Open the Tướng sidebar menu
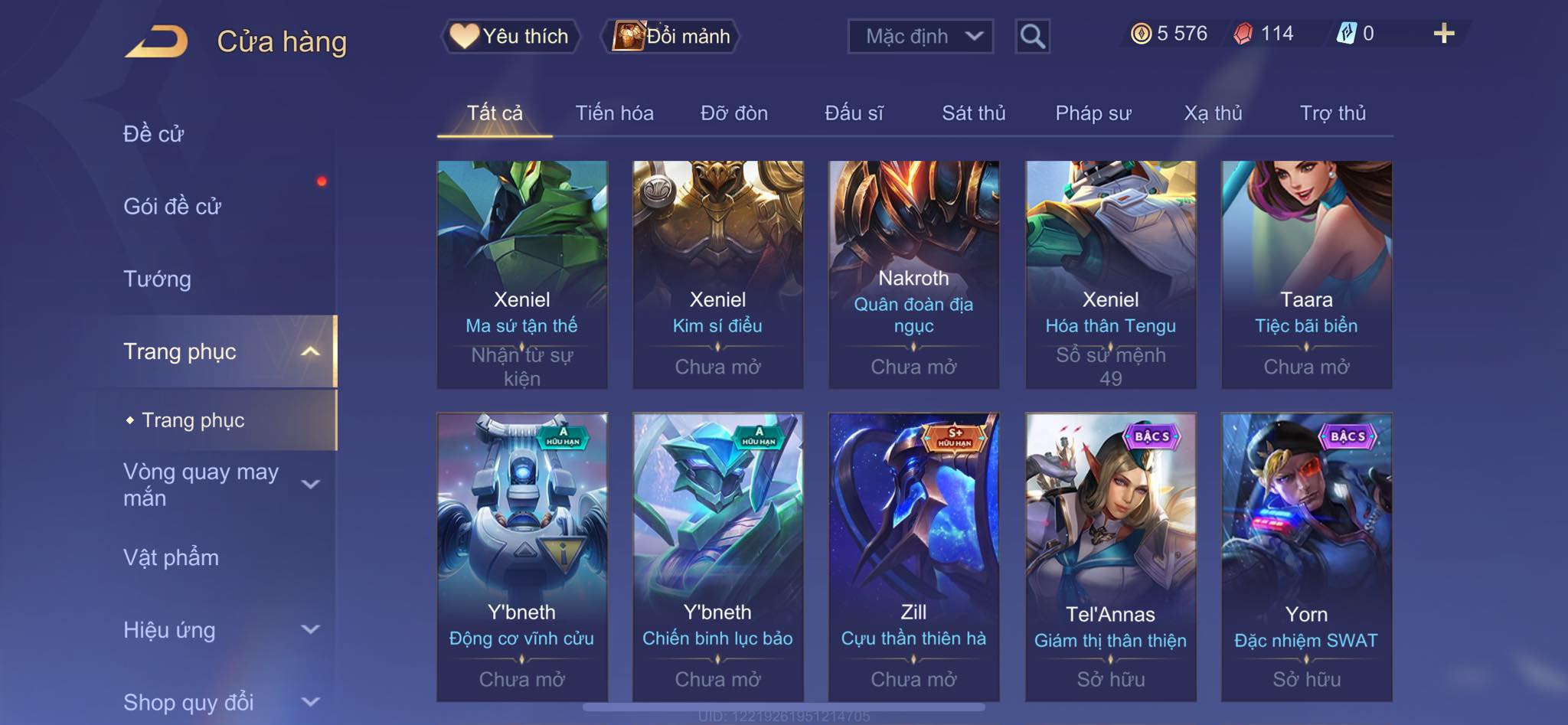Screen dimensions: 1568x725 pyautogui.click(x=157, y=279)
